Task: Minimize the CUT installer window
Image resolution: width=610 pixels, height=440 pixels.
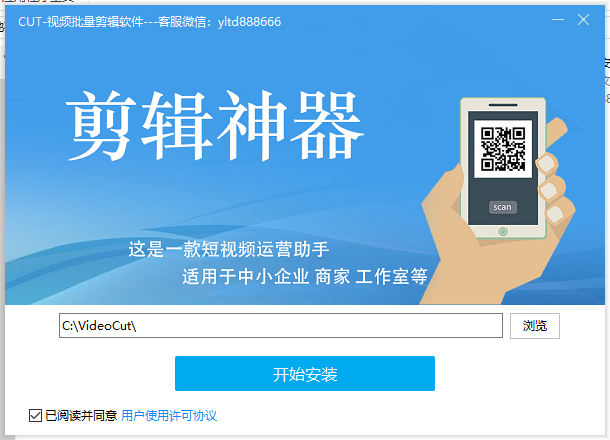Action: [558, 19]
